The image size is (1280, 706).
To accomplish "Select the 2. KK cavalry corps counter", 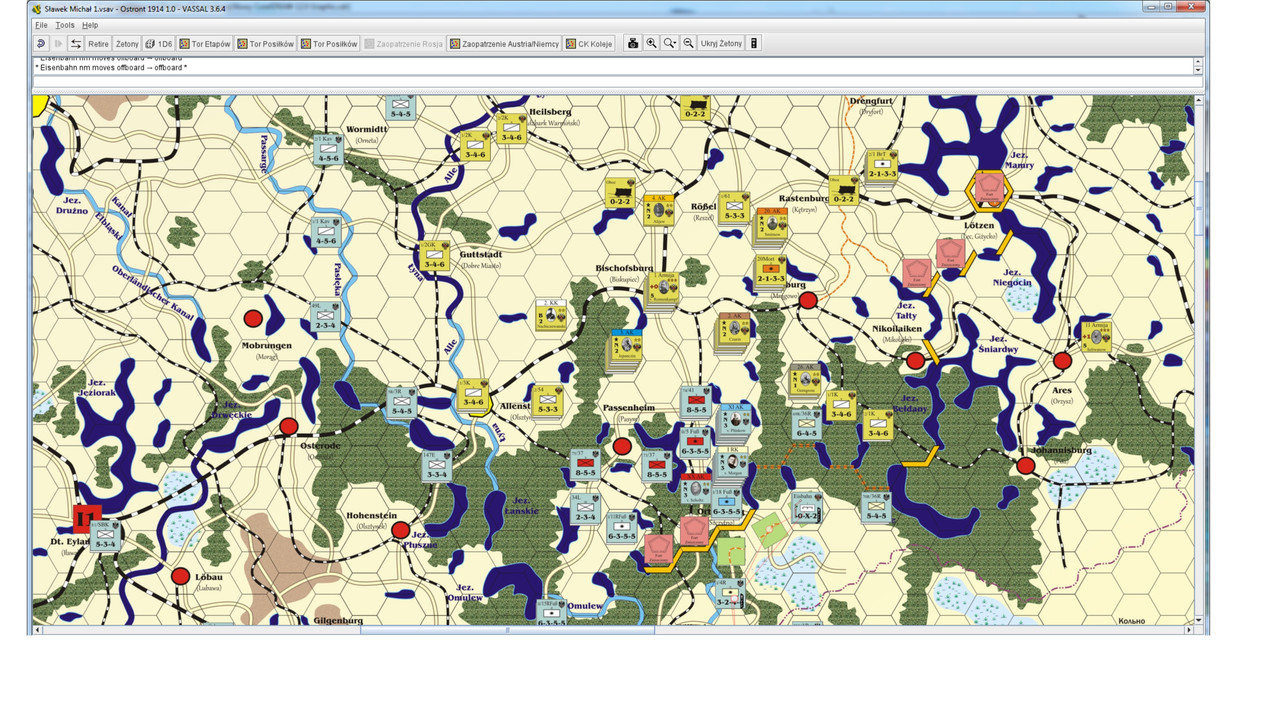I will click(x=551, y=315).
